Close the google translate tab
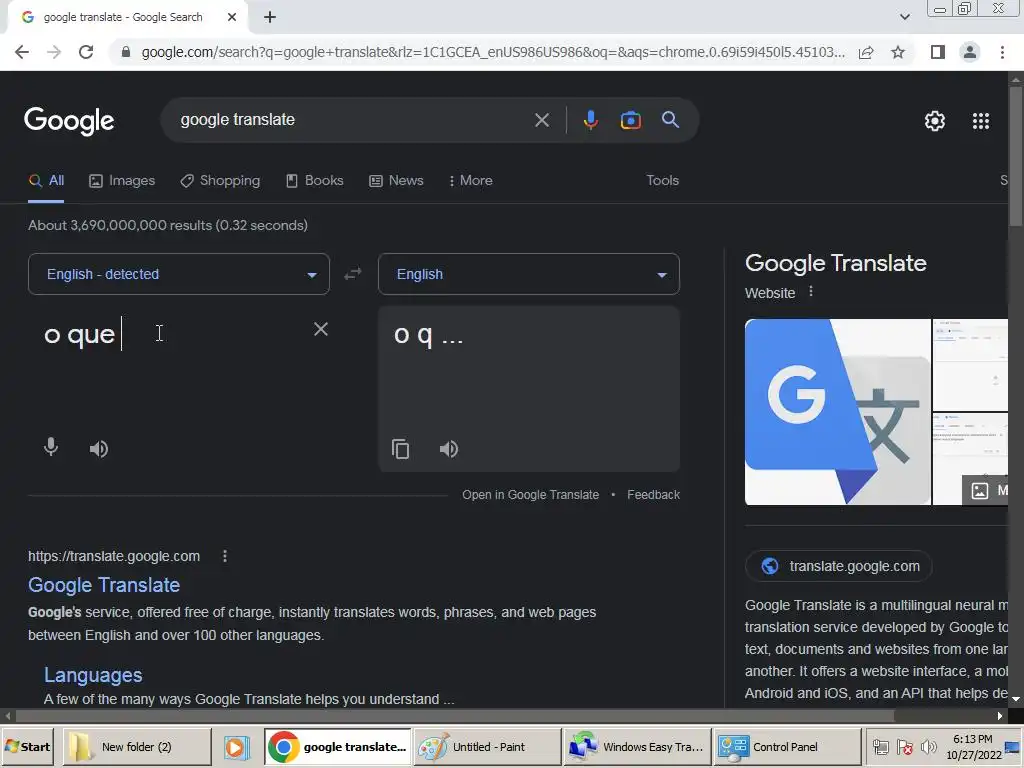Viewport: 1024px width, 768px height. click(x=232, y=18)
